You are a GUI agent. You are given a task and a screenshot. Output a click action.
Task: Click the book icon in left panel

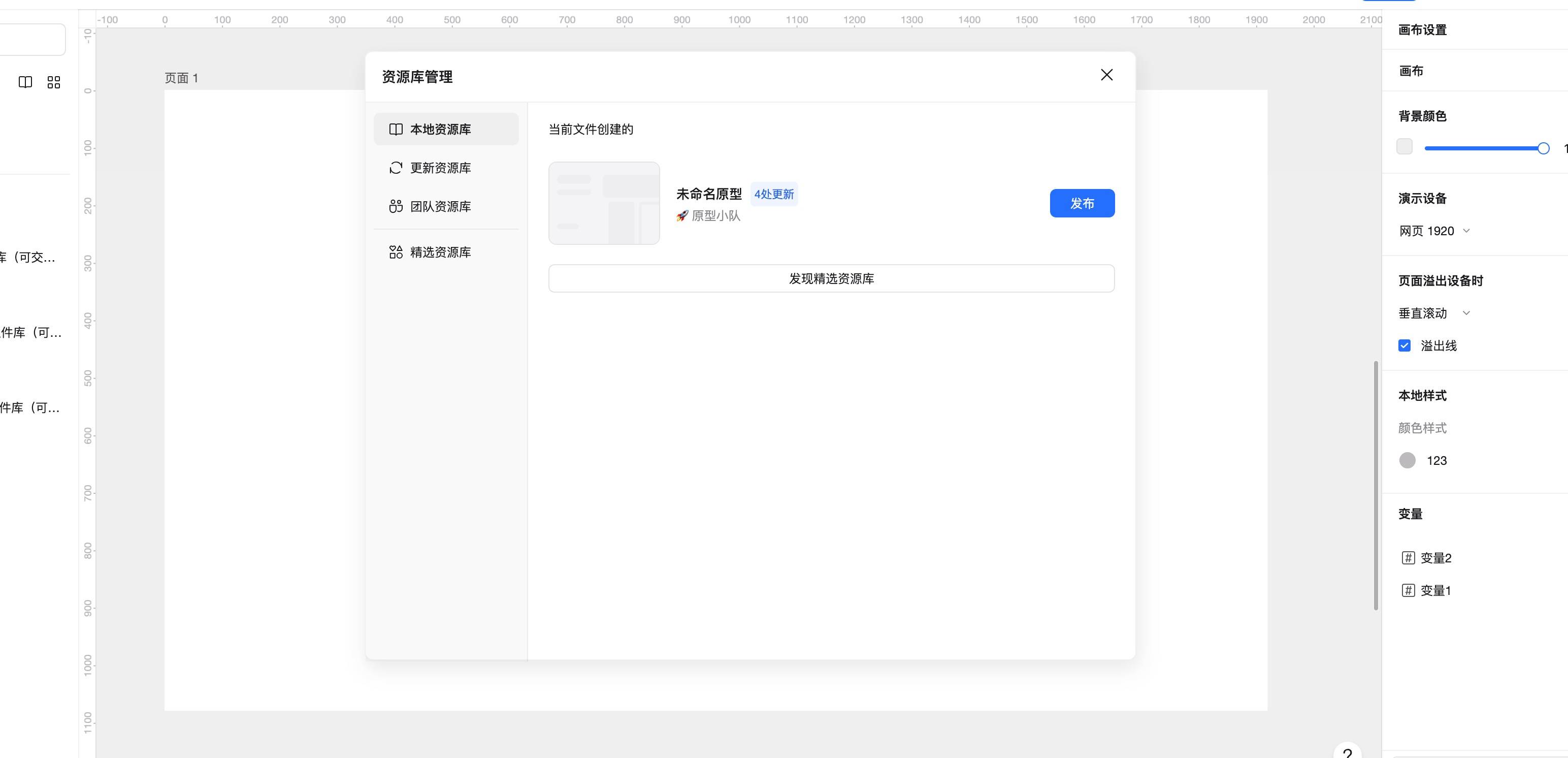tap(25, 82)
